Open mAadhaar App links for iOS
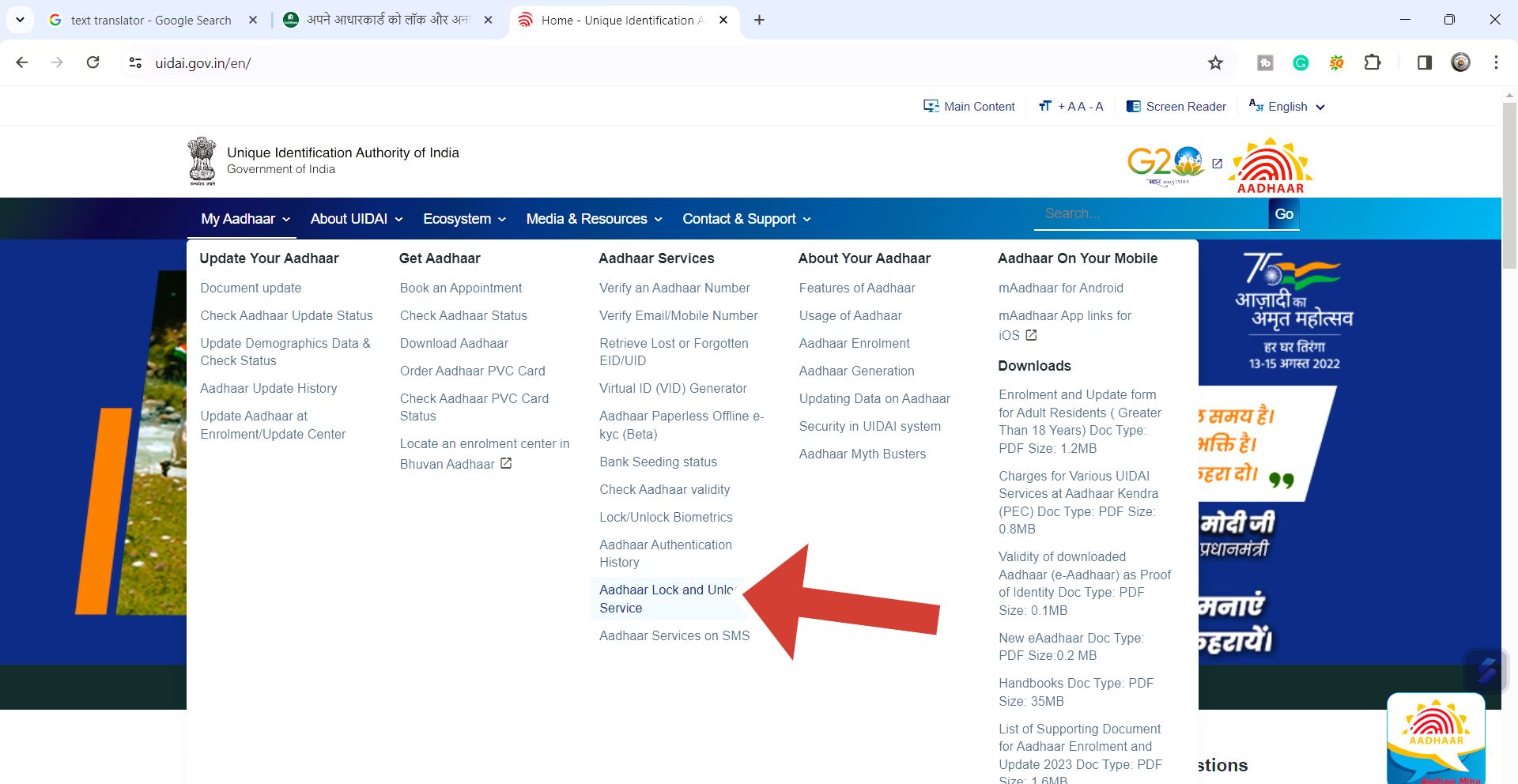This screenshot has height=784, width=1518. (x=1064, y=325)
